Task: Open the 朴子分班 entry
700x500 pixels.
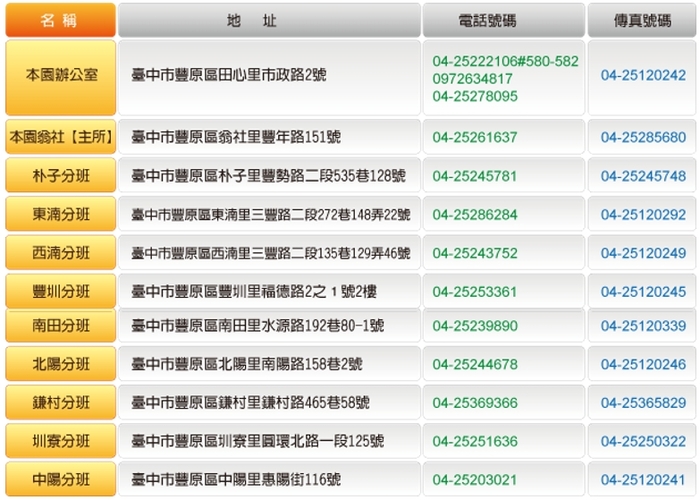Action: click(61, 176)
